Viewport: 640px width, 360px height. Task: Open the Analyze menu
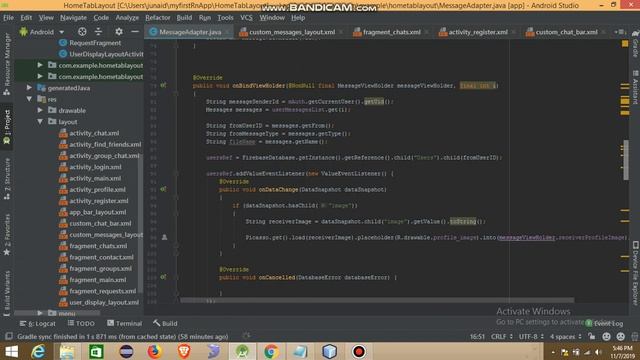tap(127, 18)
